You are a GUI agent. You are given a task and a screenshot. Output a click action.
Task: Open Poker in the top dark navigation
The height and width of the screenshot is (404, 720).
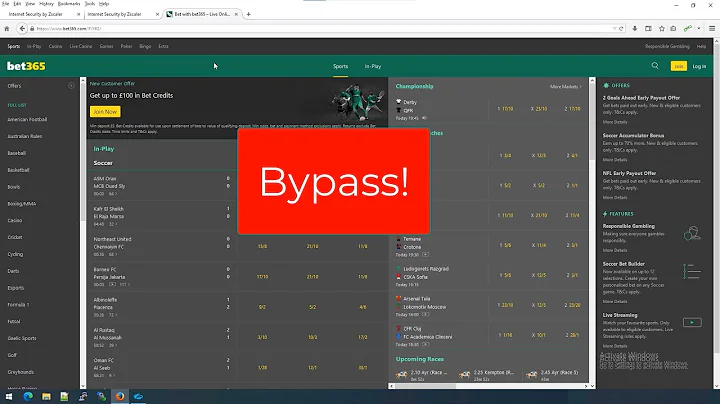pos(126,46)
